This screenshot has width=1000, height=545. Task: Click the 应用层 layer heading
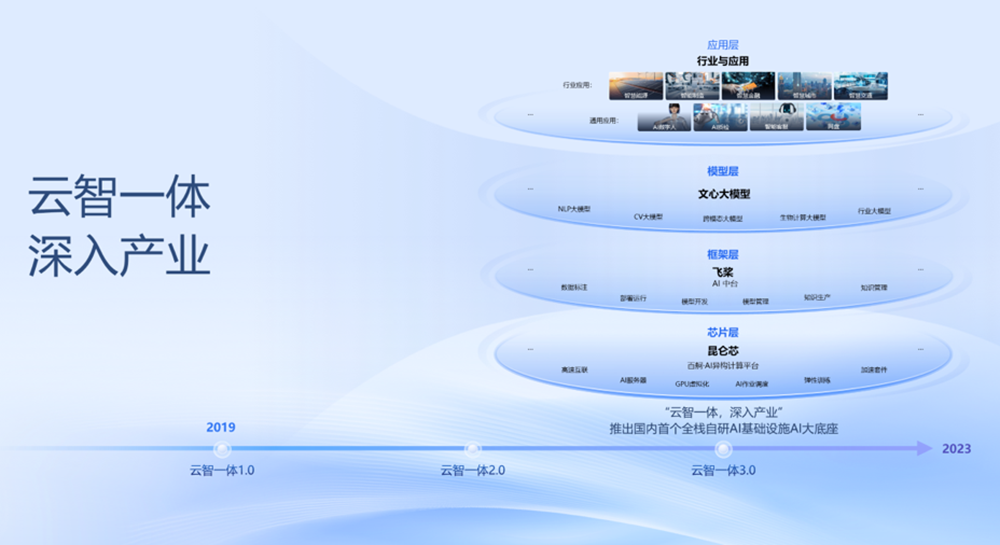click(x=723, y=45)
